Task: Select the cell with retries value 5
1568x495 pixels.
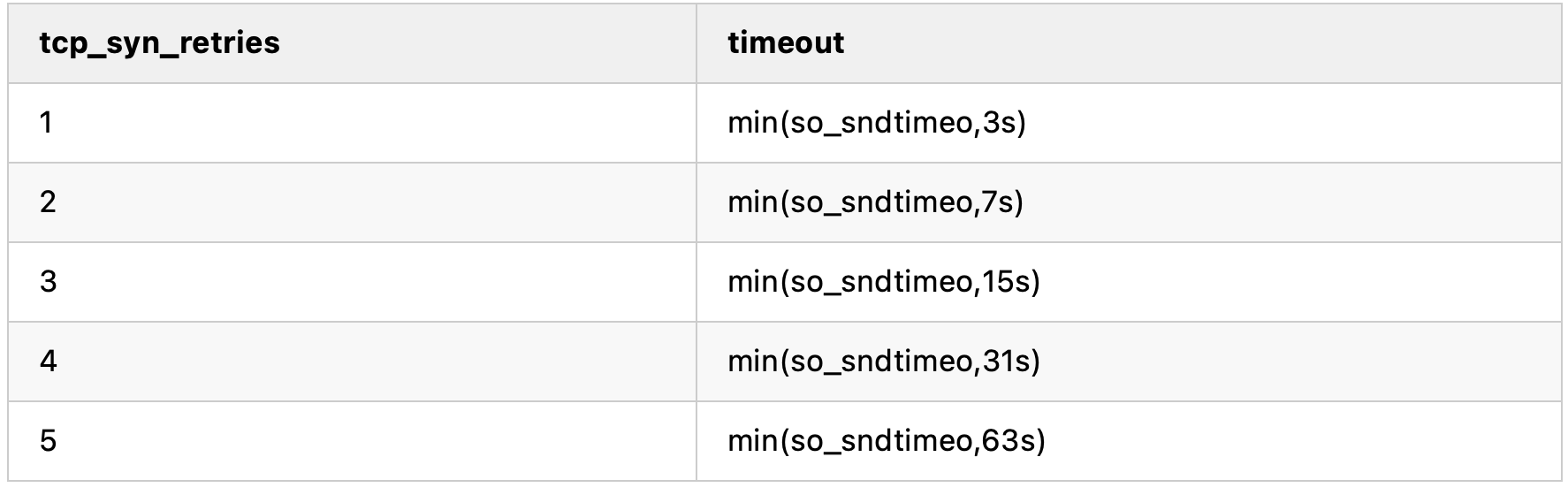Action: (352, 441)
